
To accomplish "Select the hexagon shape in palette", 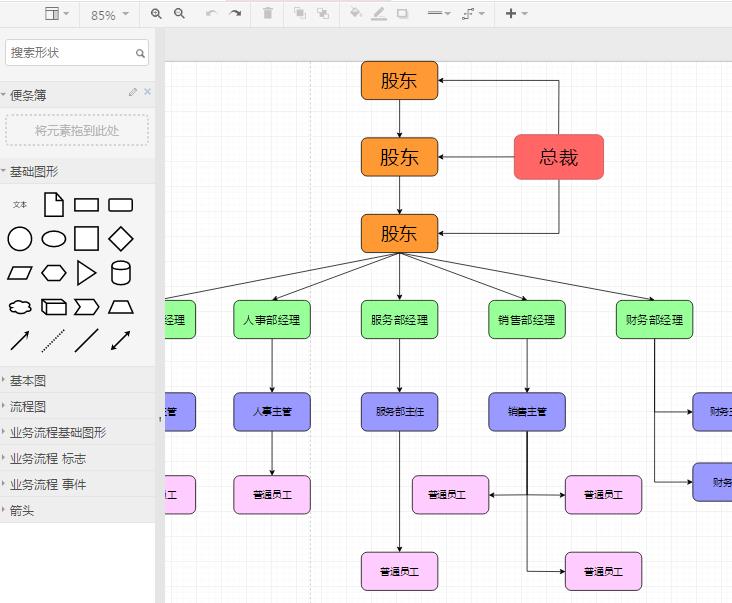I will click(54, 273).
